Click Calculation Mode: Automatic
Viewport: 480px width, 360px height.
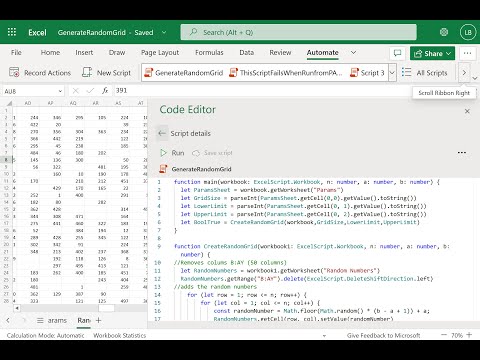(46, 335)
